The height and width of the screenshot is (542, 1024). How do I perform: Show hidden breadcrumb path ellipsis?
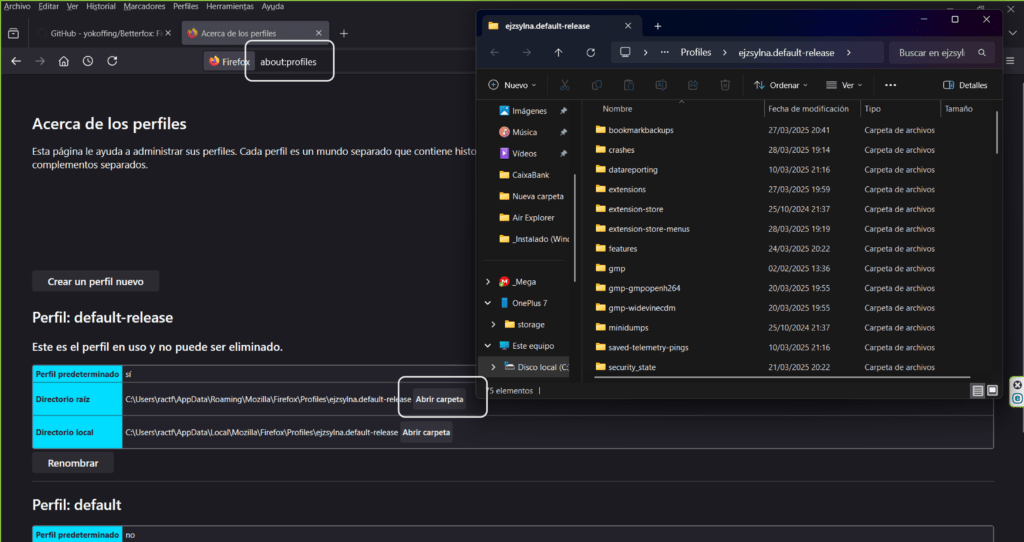tap(664, 53)
